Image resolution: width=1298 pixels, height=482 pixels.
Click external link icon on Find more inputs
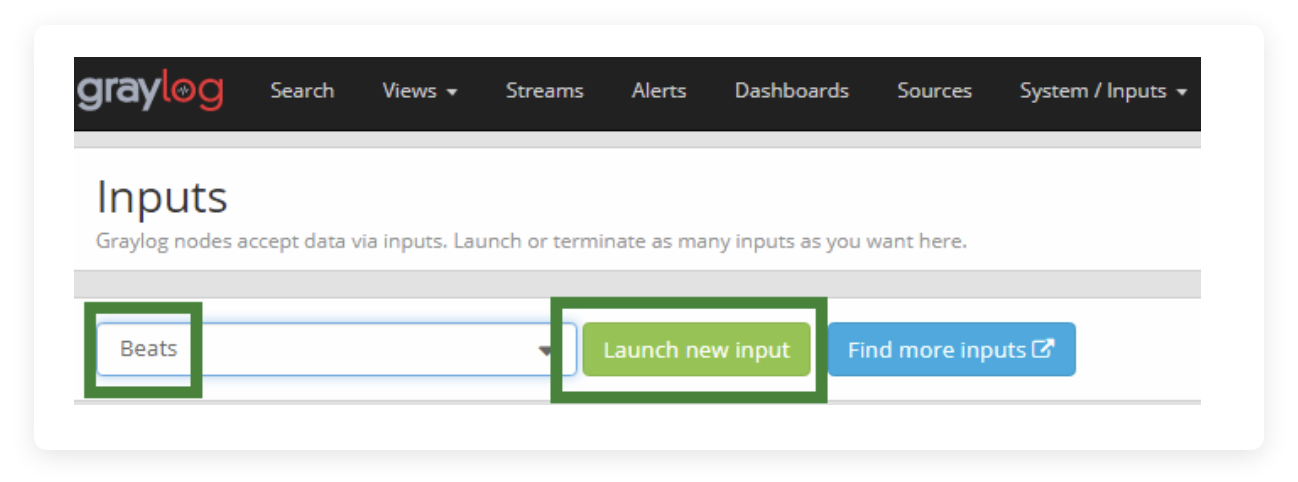point(1044,350)
